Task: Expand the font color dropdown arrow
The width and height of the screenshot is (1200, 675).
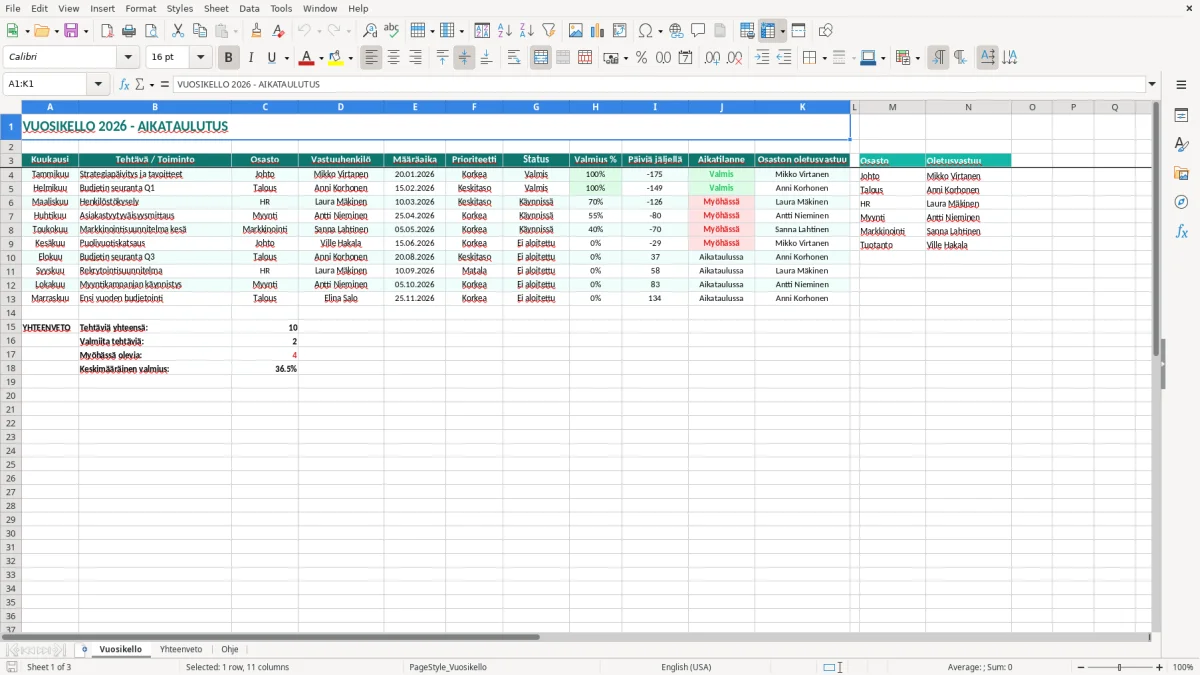Action: [321, 58]
